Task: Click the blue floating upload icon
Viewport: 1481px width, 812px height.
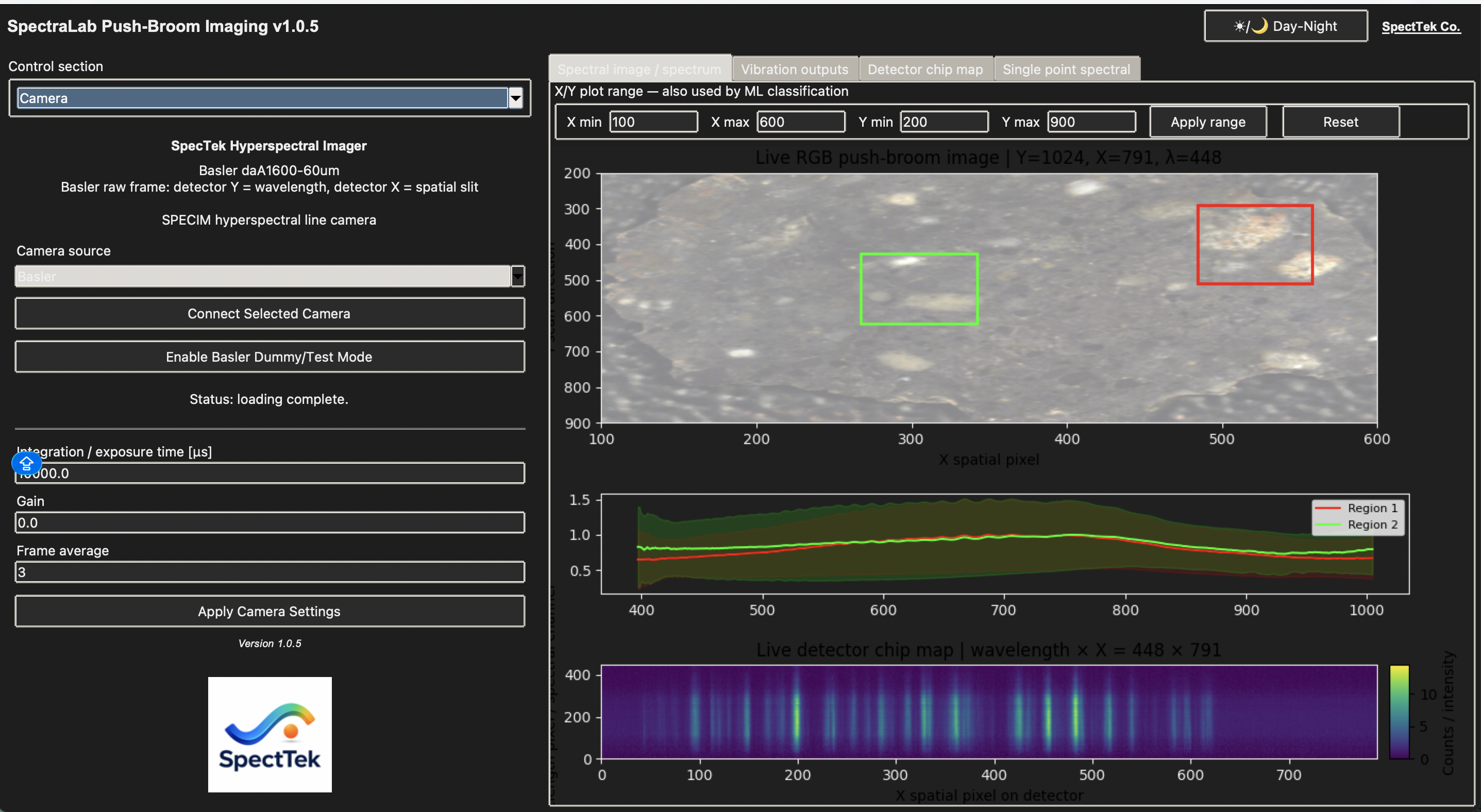Action: point(26,463)
